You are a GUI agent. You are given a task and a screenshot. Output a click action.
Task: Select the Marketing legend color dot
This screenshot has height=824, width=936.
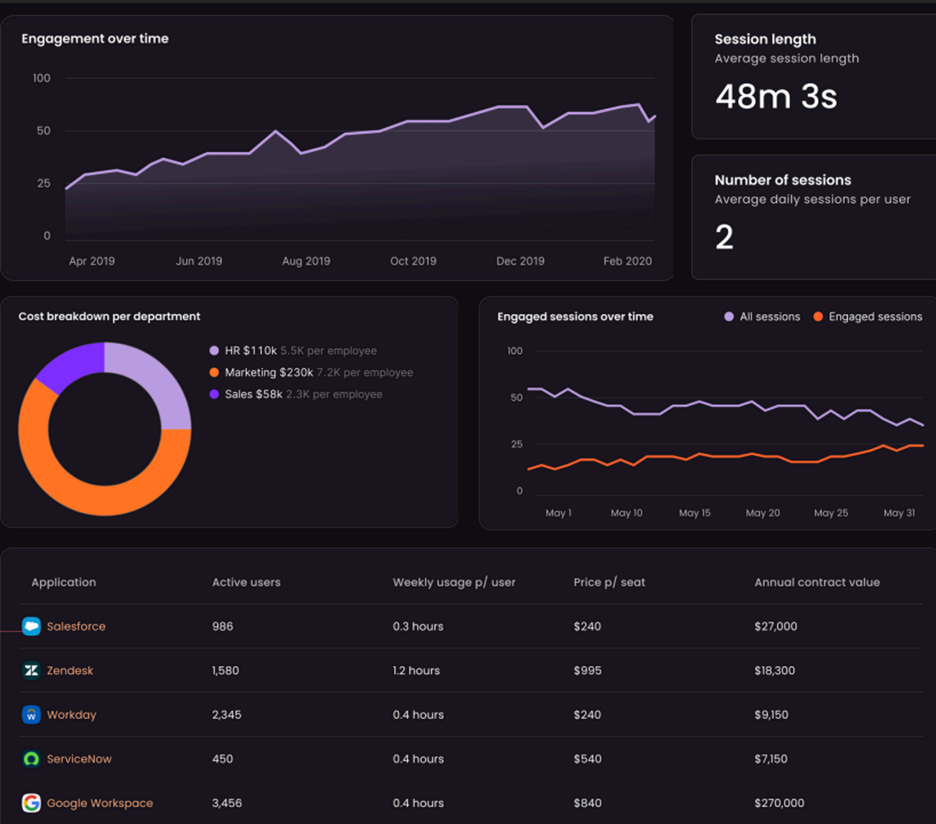(214, 373)
